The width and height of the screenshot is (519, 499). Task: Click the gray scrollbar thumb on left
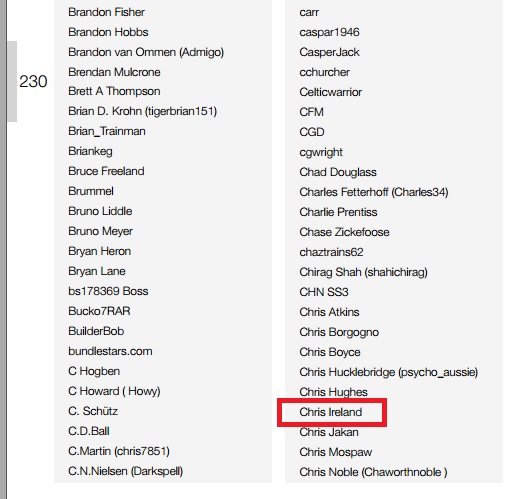[x=12, y=81]
